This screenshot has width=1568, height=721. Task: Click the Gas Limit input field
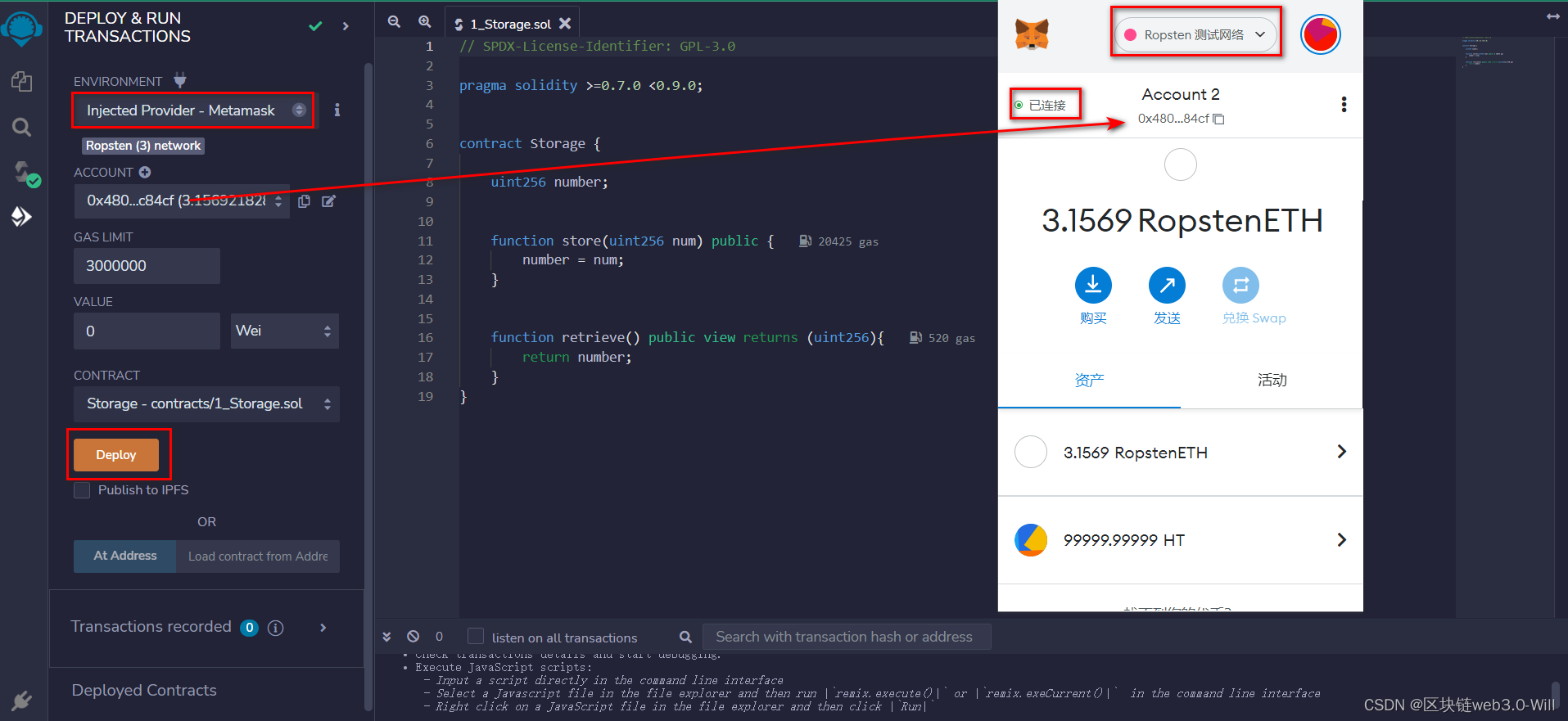(x=147, y=266)
